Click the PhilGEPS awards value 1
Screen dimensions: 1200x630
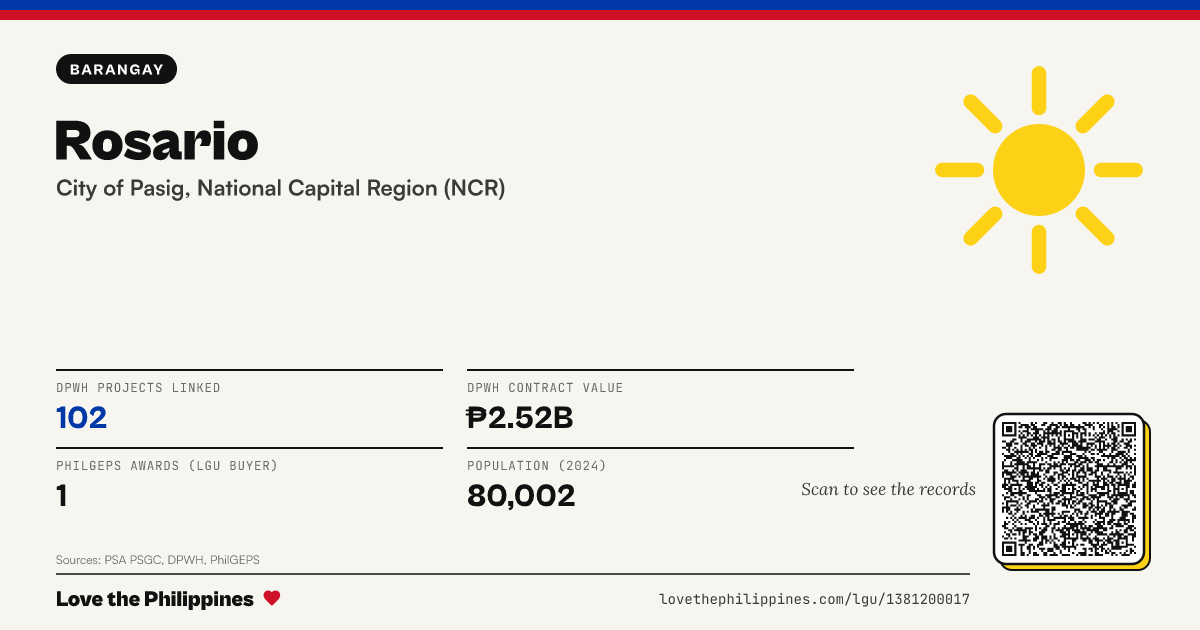(x=62, y=496)
